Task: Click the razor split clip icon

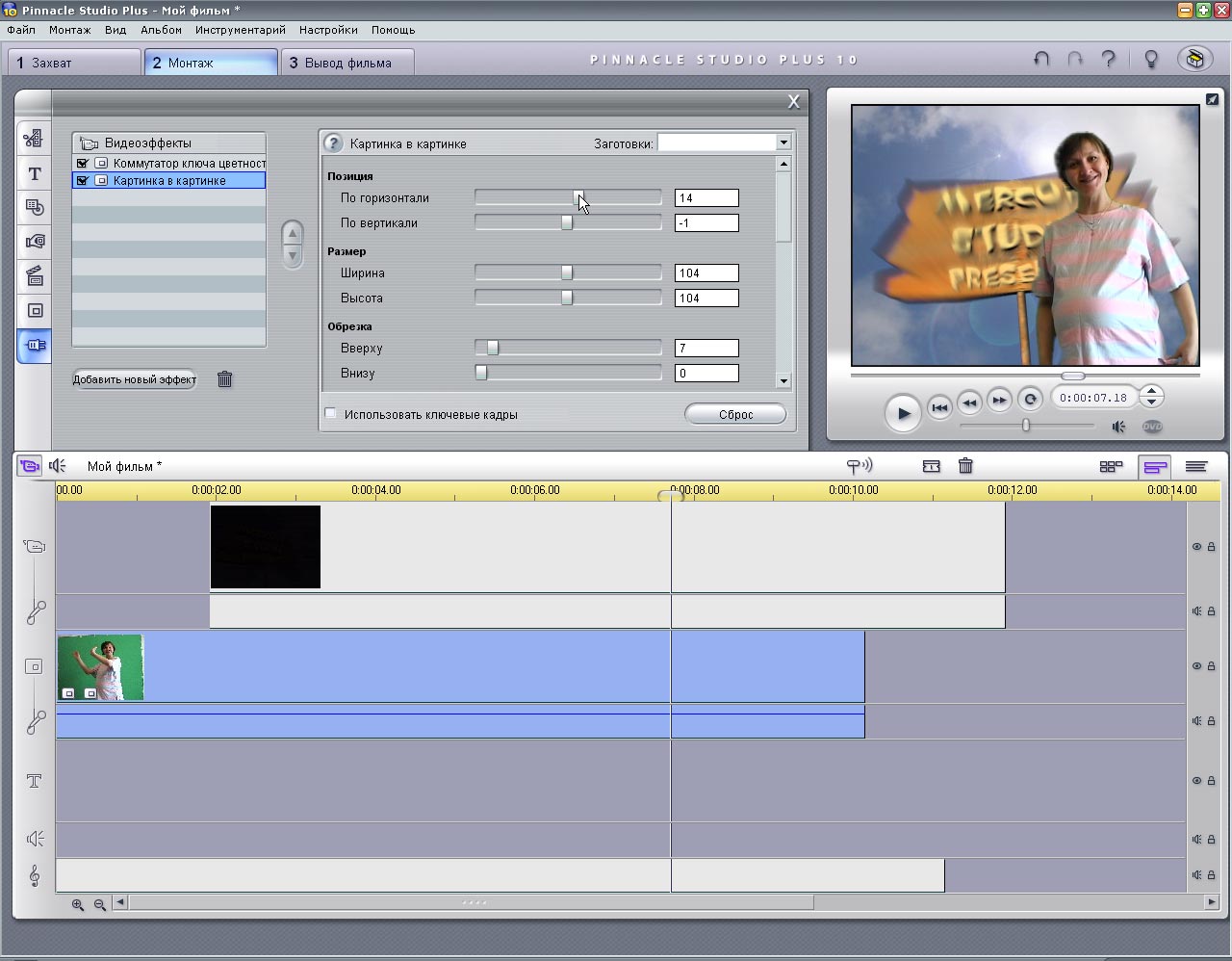Action: (931, 466)
